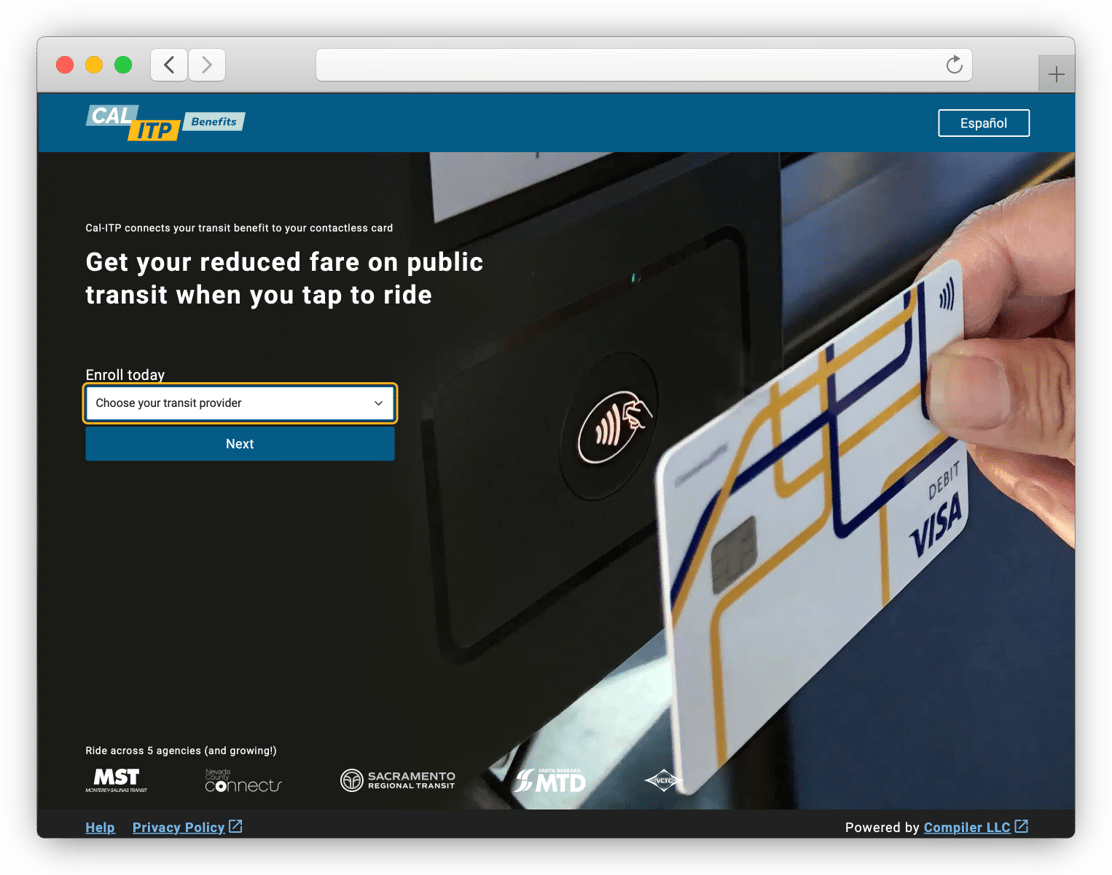1112x875 pixels.
Task: Open a new tab with the plus button
Action: tap(1056, 74)
